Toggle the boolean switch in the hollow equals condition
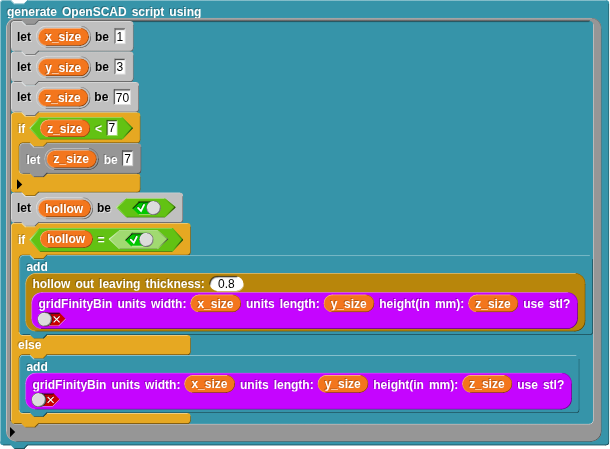The image size is (610, 449). tap(138, 240)
